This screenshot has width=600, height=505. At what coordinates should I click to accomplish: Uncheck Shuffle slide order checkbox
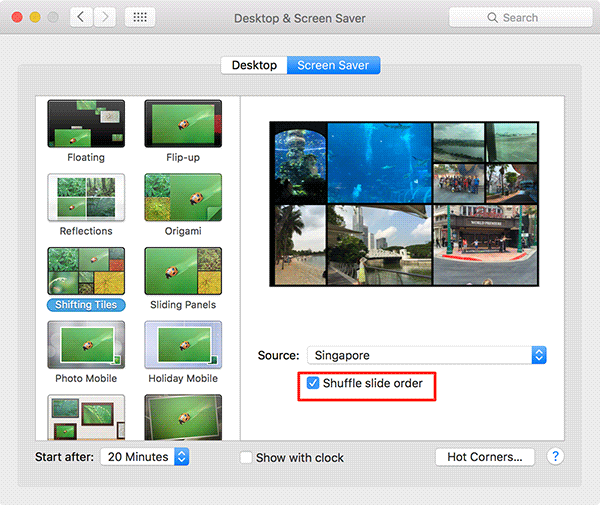click(x=313, y=383)
